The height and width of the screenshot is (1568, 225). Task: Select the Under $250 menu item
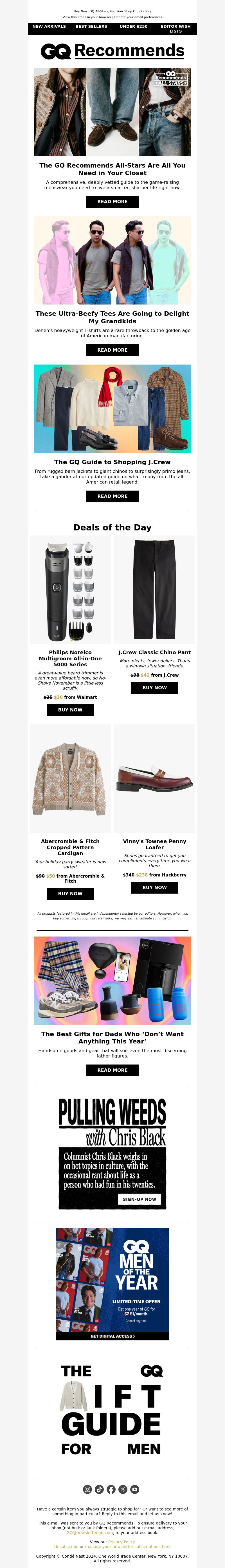pos(134,27)
